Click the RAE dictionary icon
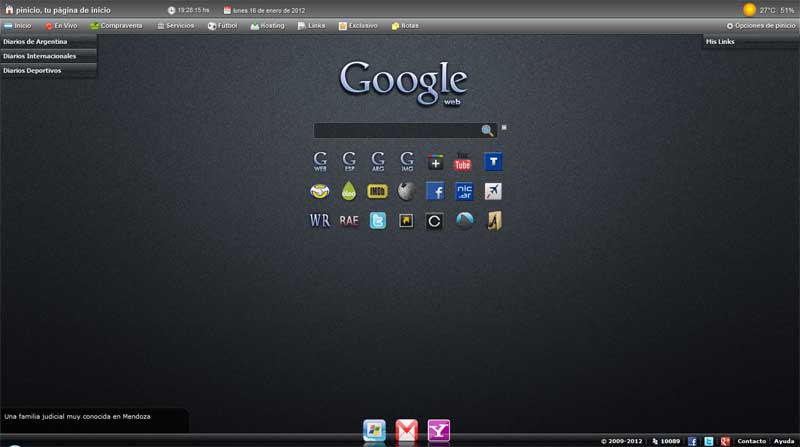The width and height of the screenshot is (800, 447). [348, 221]
